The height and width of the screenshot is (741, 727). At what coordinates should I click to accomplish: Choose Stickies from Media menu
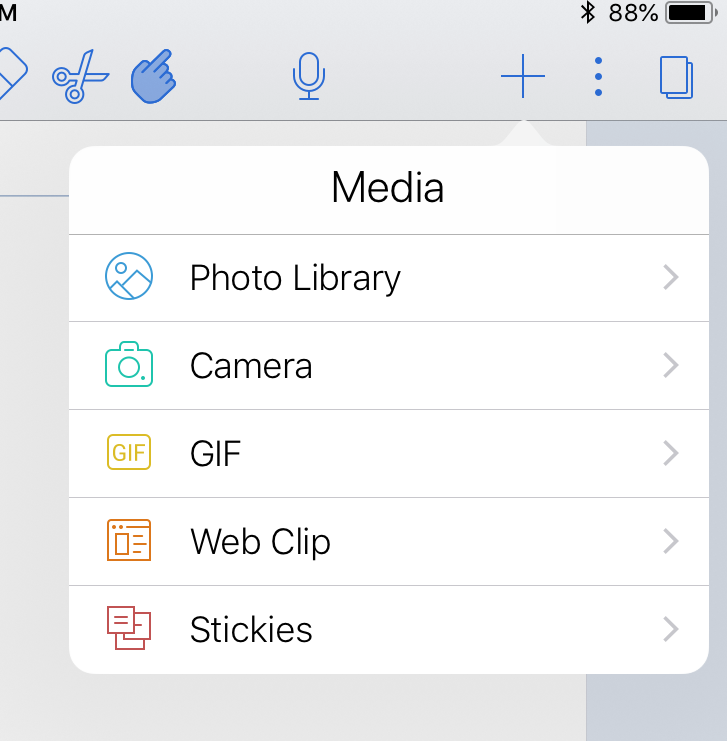pyautogui.click(x=251, y=629)
